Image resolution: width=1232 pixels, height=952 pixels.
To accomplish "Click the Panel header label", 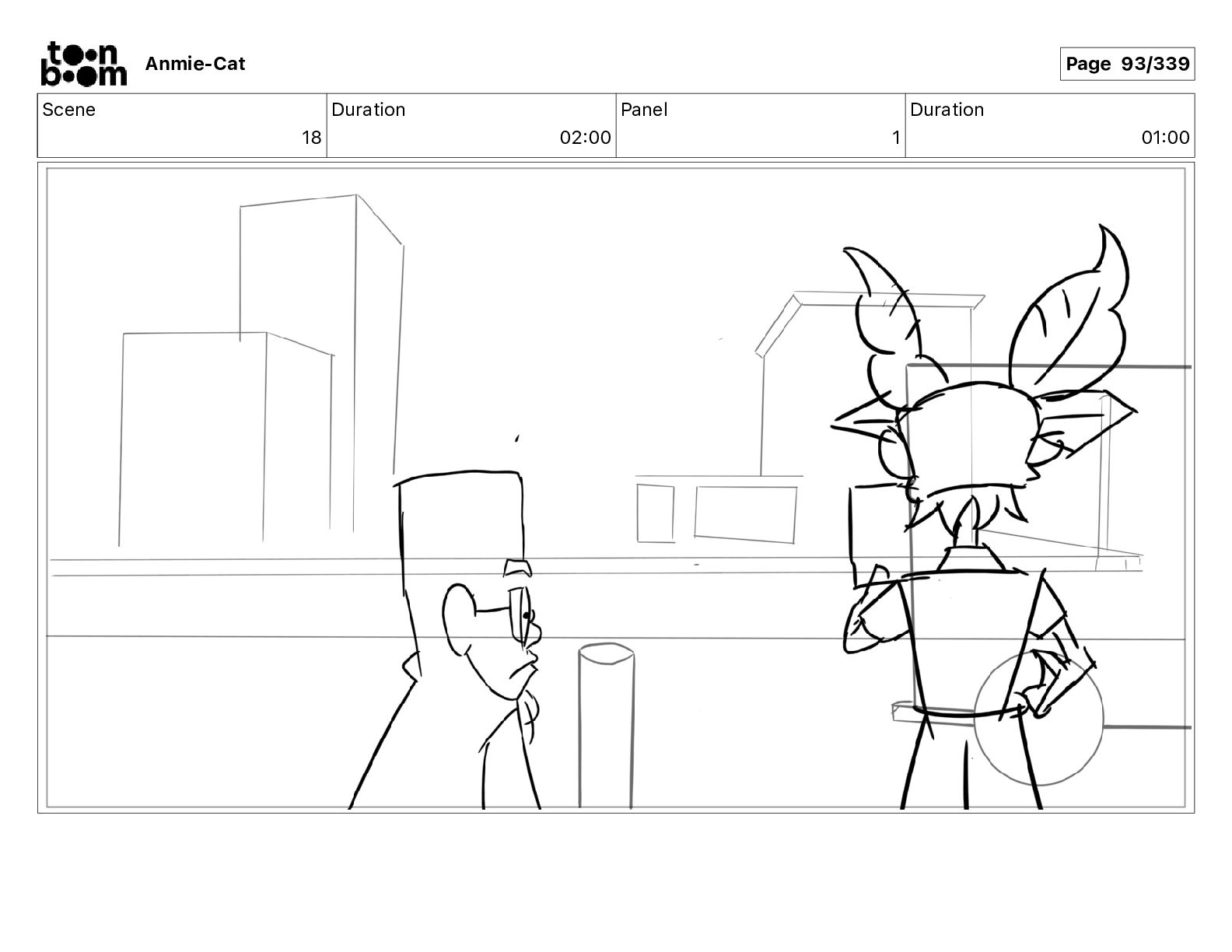I will pos(644,110).
